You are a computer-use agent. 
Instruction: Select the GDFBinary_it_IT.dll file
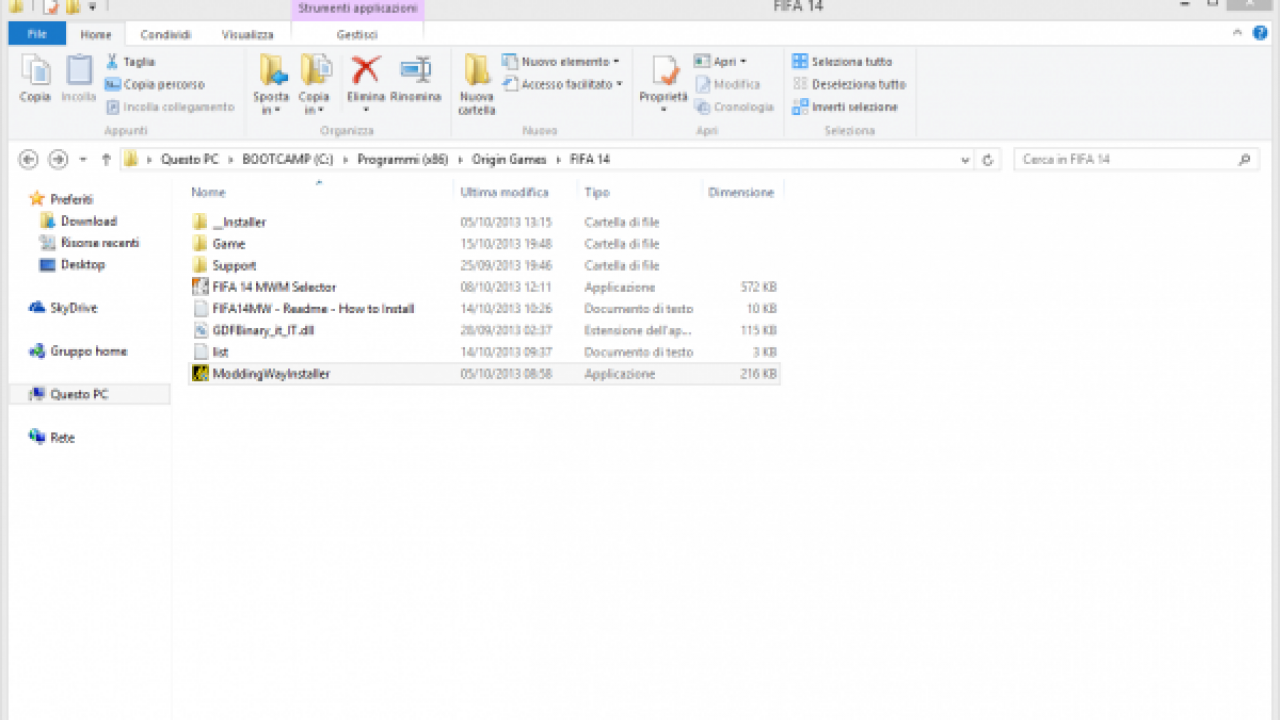484,330
